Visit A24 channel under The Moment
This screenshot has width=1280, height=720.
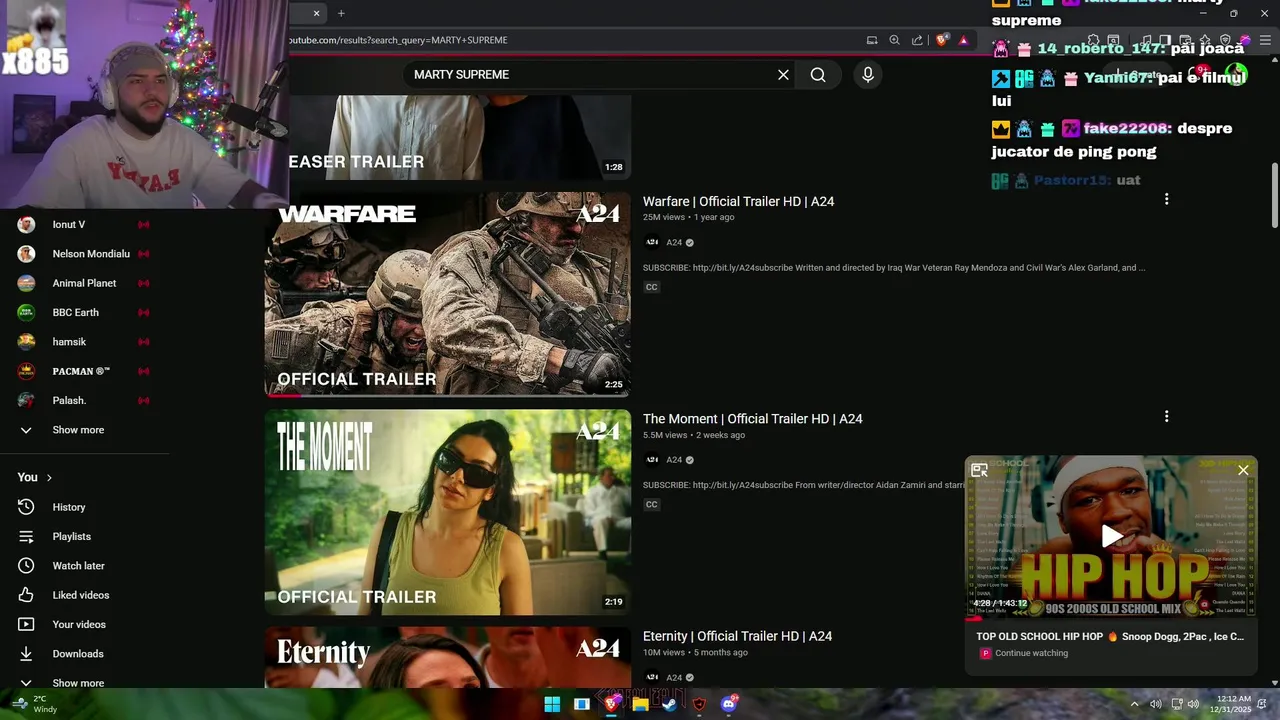674,460
